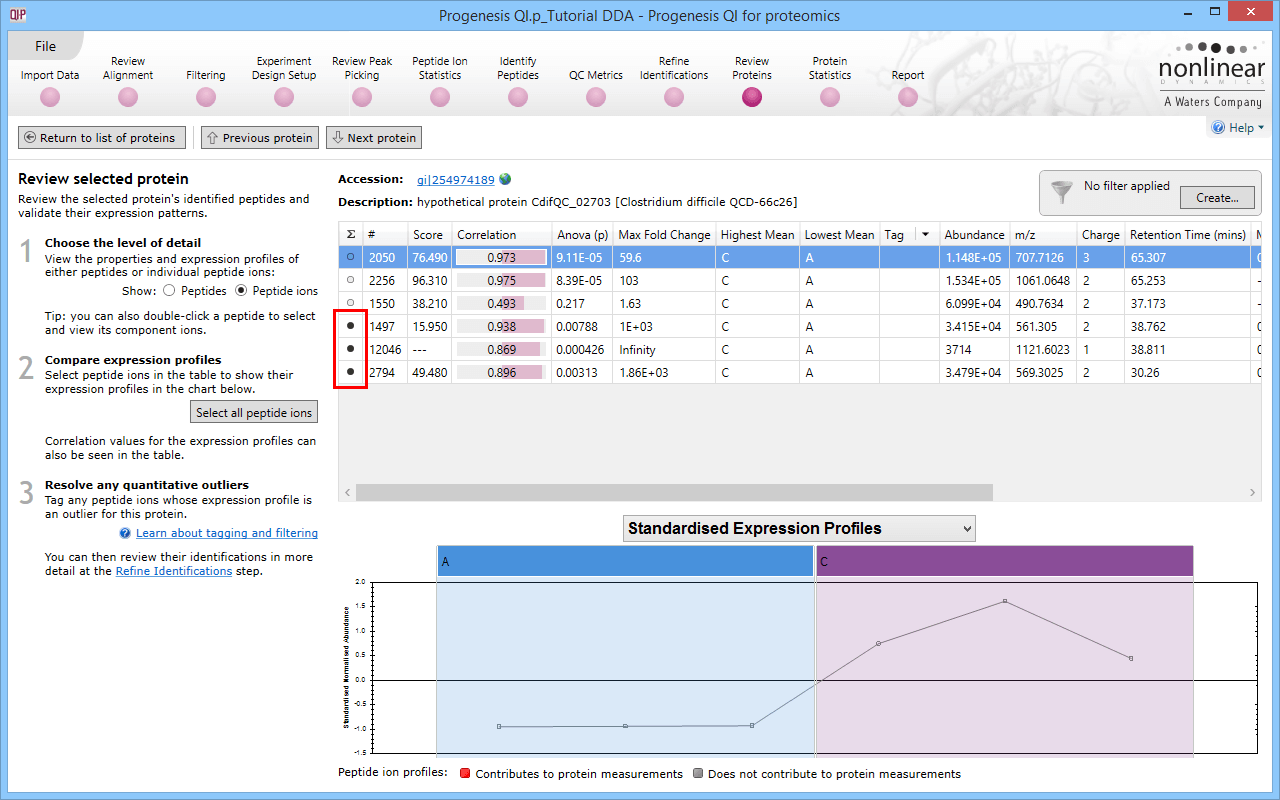This screenshot has width=1280, height=800.
Task: Click the 0.493 correlation cell
Action: tap(501, 303)
